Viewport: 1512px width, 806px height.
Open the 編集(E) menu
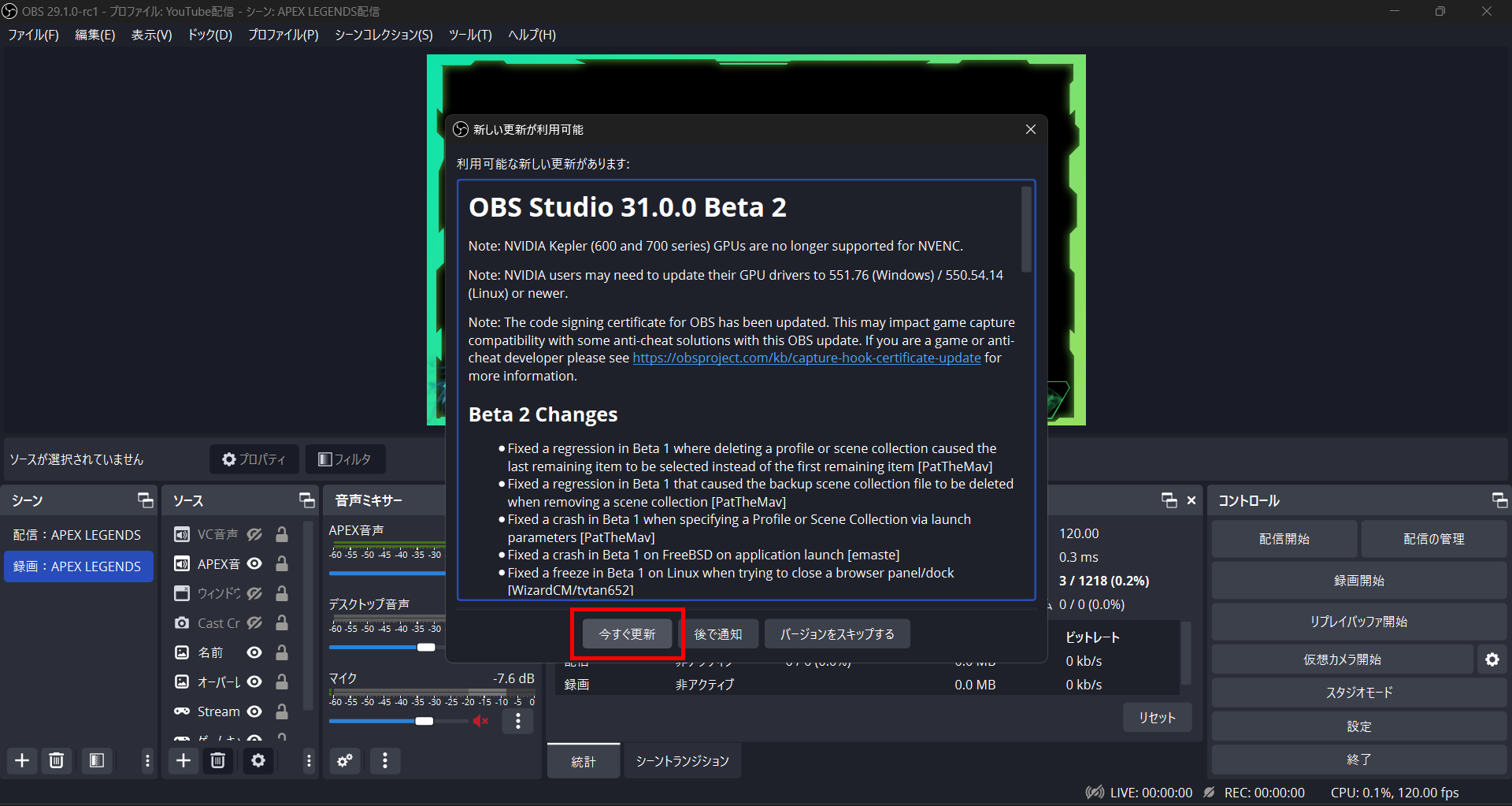coord(94,35)
